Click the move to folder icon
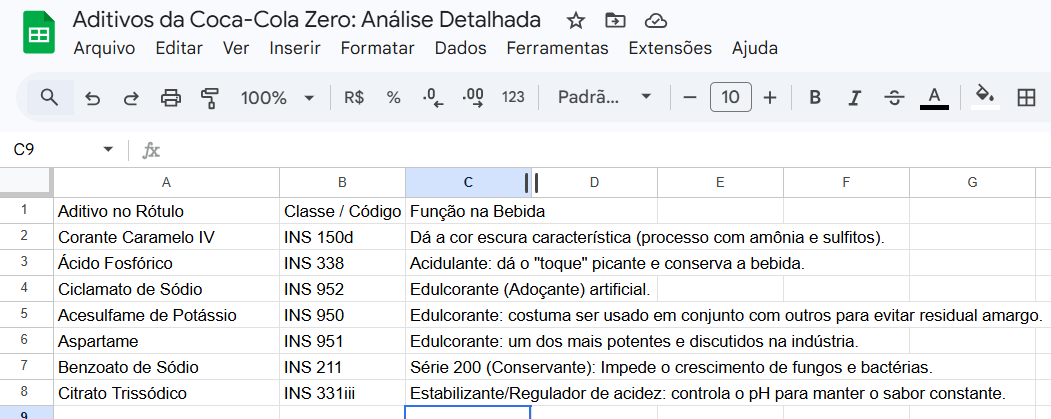This screenshot has height=419, width=1051. tap(615, 21)
